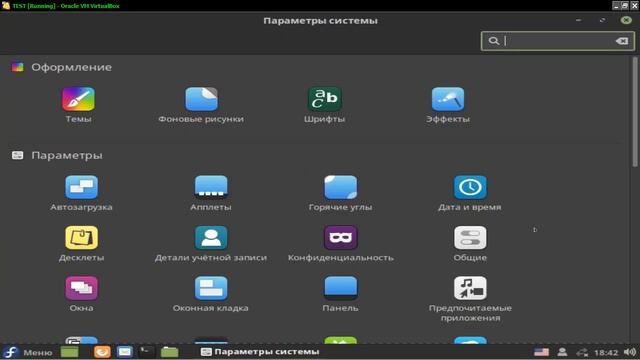640x360 pixels.
Task: Click the Оформление section header
Action: click(71, 67)
